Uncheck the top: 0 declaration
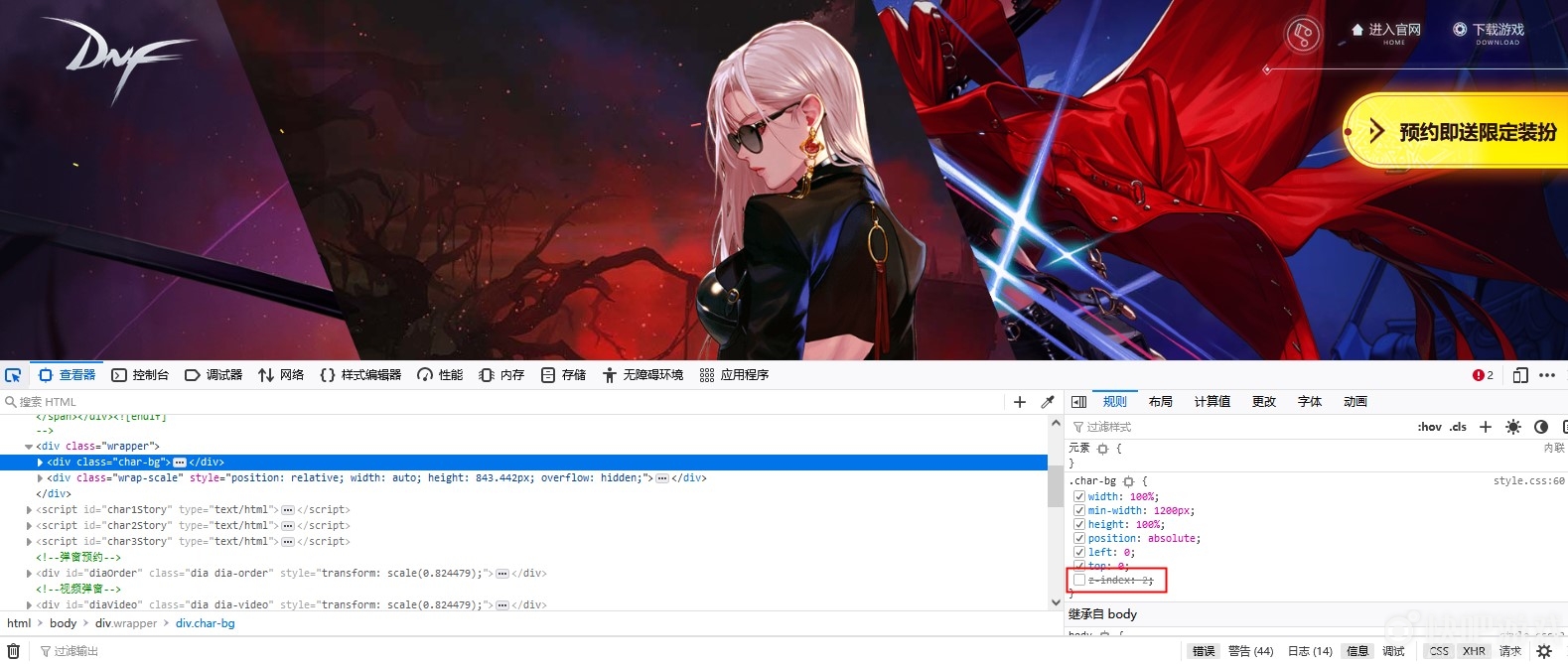This screenshot has width=1568, height=664. coord(1079,566)
